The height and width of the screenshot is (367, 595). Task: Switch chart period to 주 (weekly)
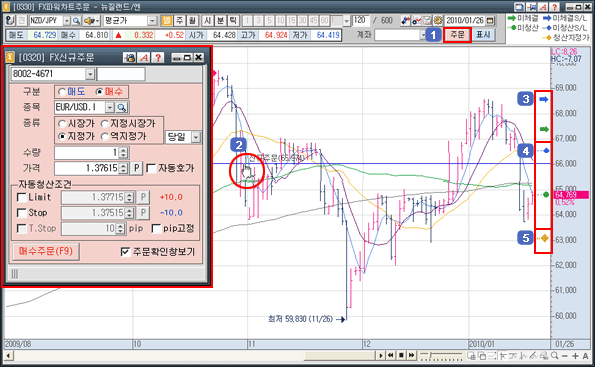click(x=179, y=21)
